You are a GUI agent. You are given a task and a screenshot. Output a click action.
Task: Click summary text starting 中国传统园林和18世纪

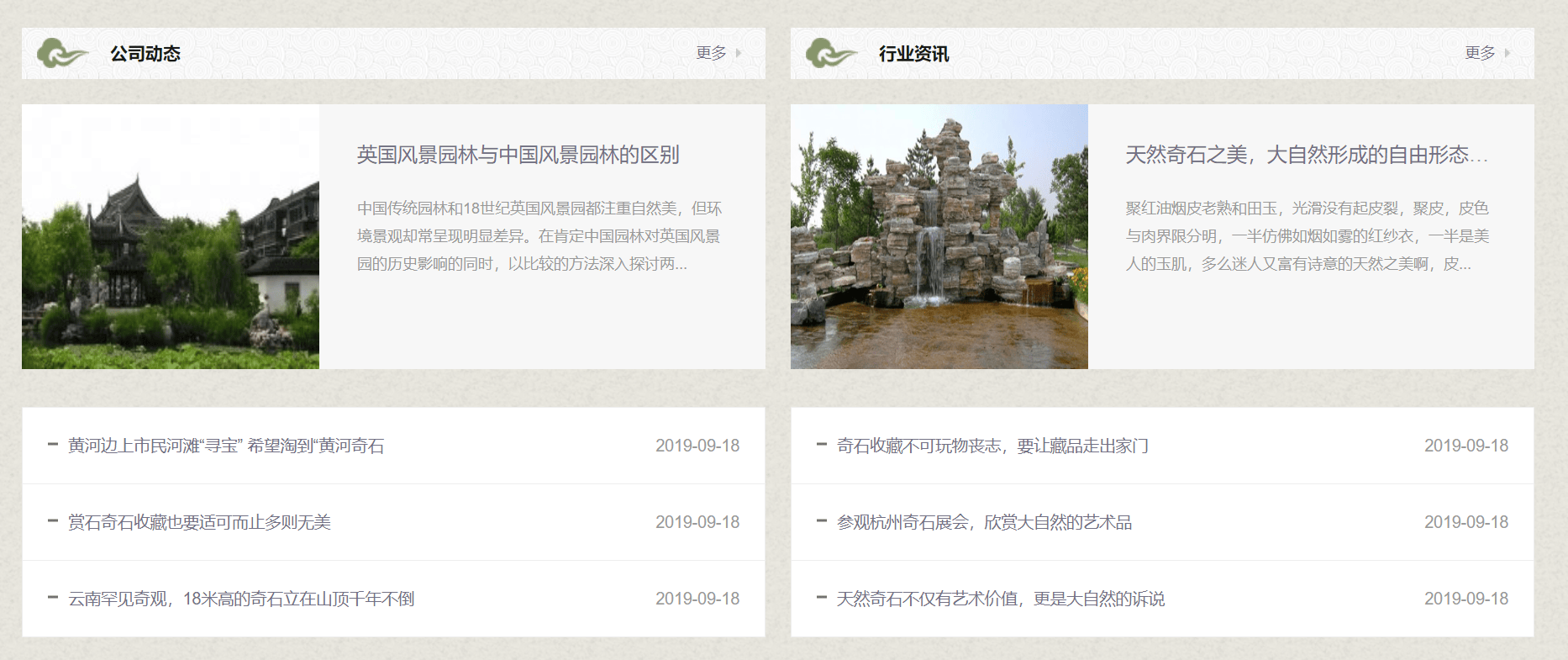[539, 236]
